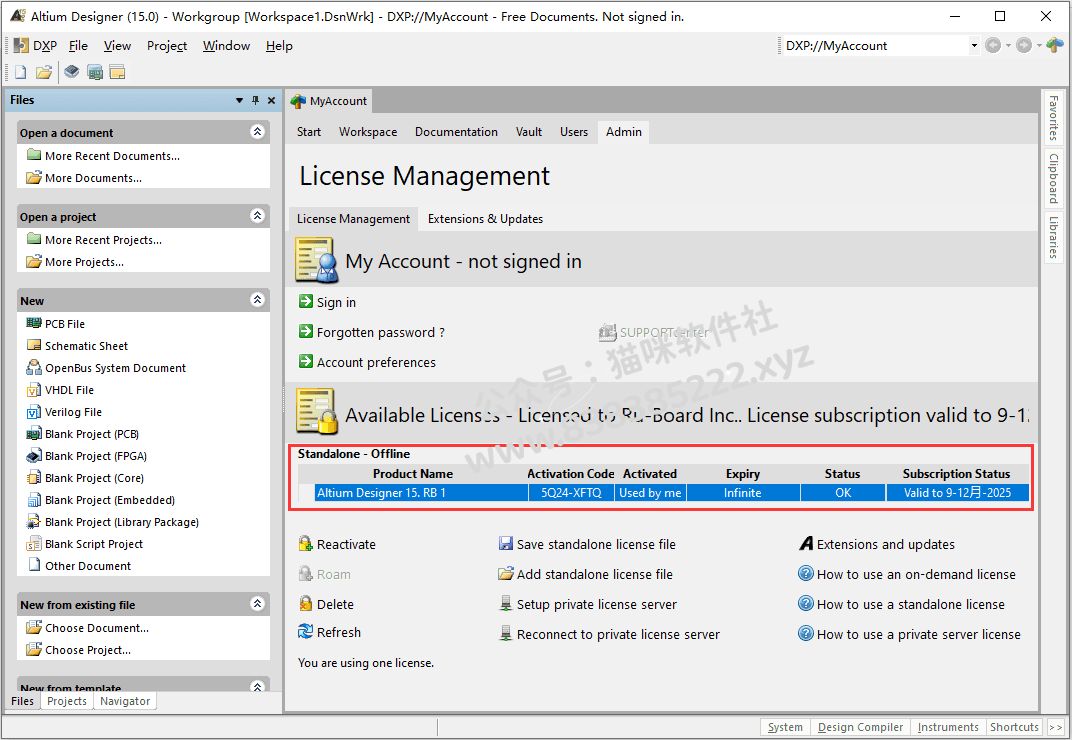This screenshot has width=1072, height=740.
Task: Go to the home page signpost icon
Action: coord(1054,45)
